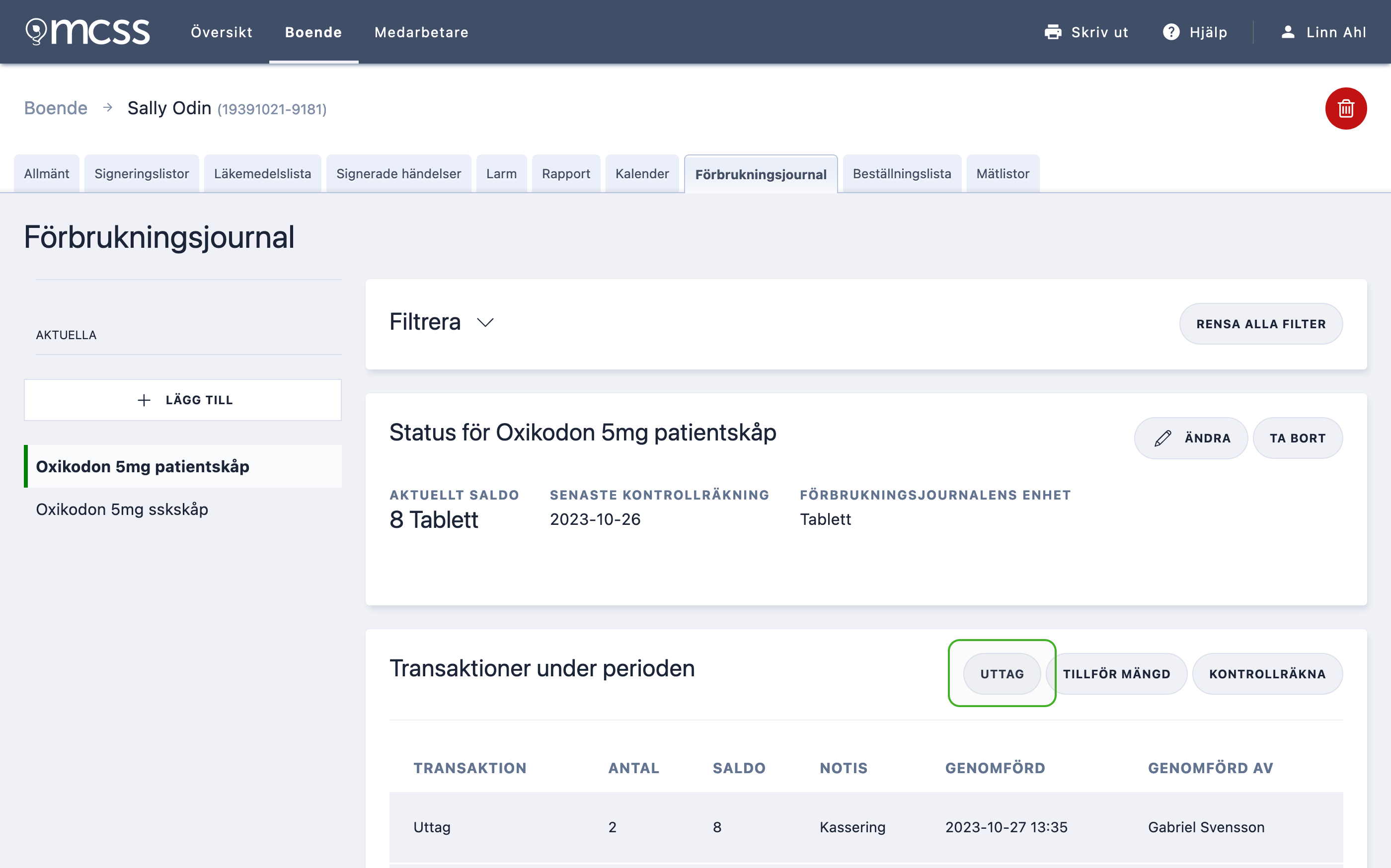Click the printer icon for Skriv ut
This screenshot has width=1391, height=868.
coord(1053,32)
